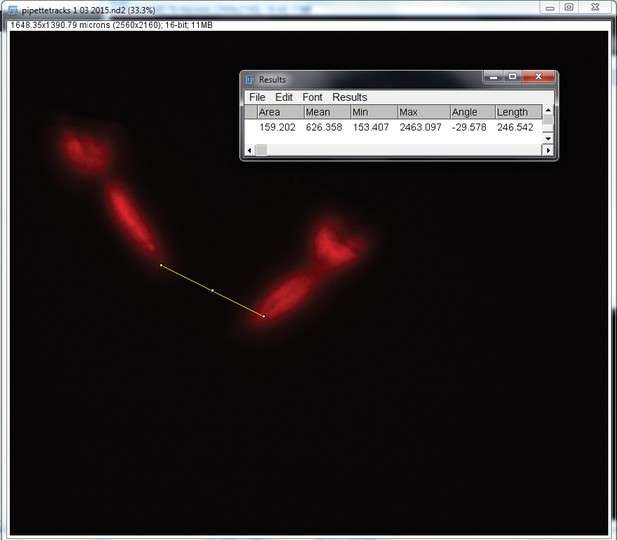This screenshot has width=617, height=540.
Task: Click the line selection's middle handle
Action: pos(212,290)
